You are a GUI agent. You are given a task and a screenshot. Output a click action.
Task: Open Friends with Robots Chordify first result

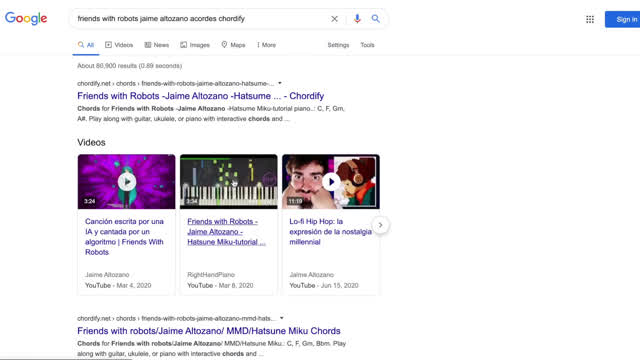200,96
